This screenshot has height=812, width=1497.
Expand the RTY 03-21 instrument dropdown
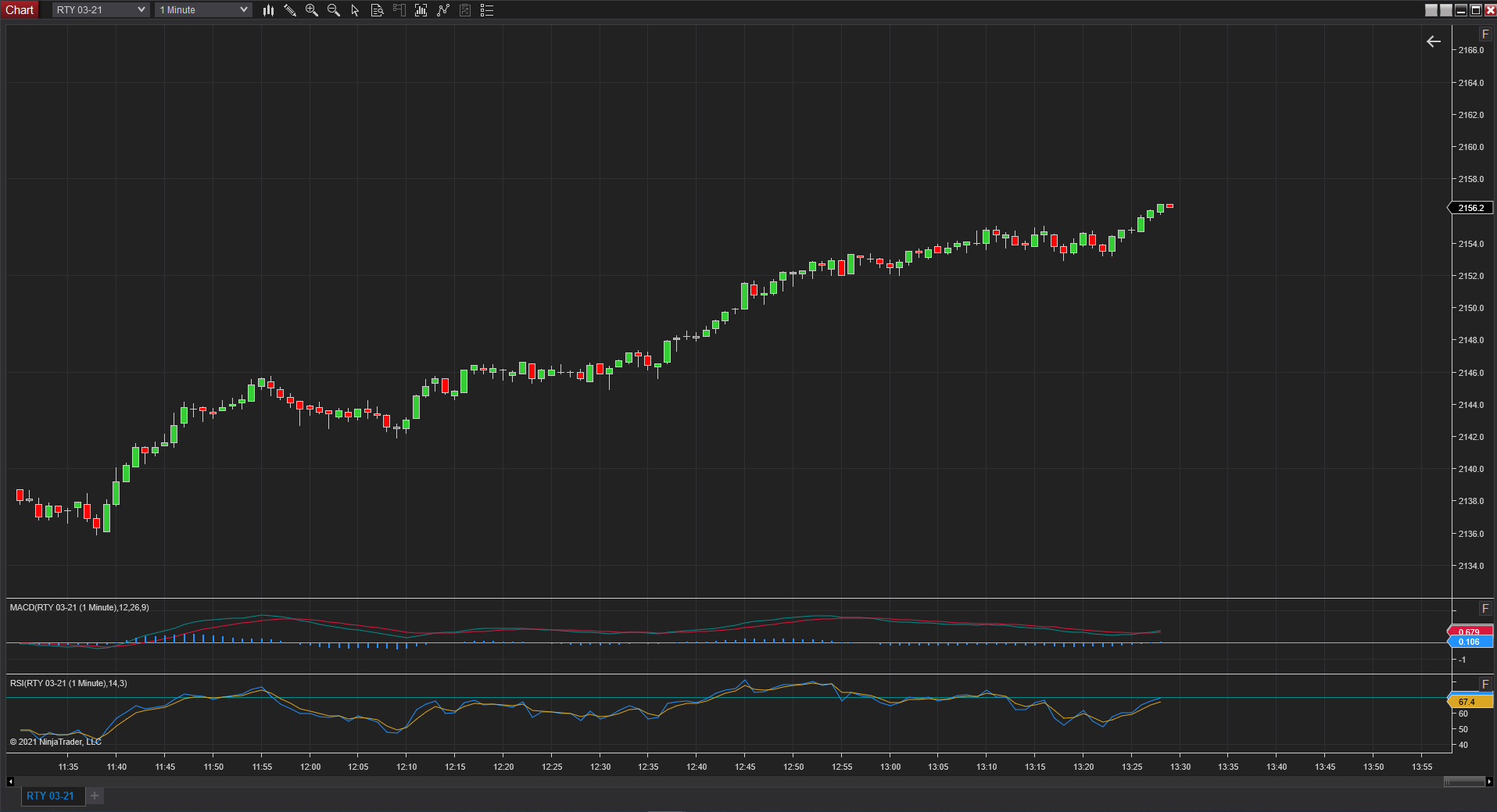click(x=100, y=10)
